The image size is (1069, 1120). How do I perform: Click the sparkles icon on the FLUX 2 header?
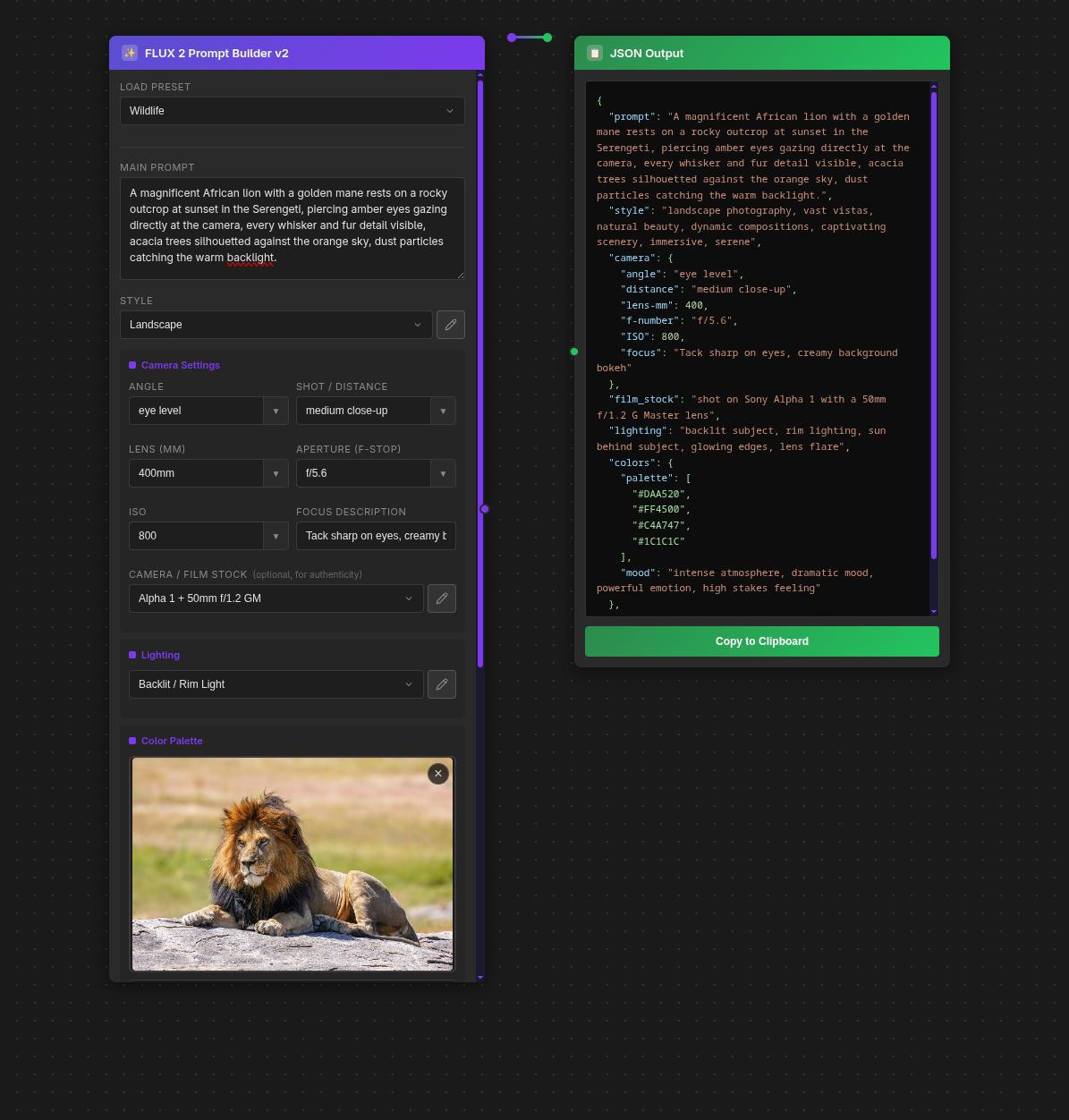[x=130, y=53]
